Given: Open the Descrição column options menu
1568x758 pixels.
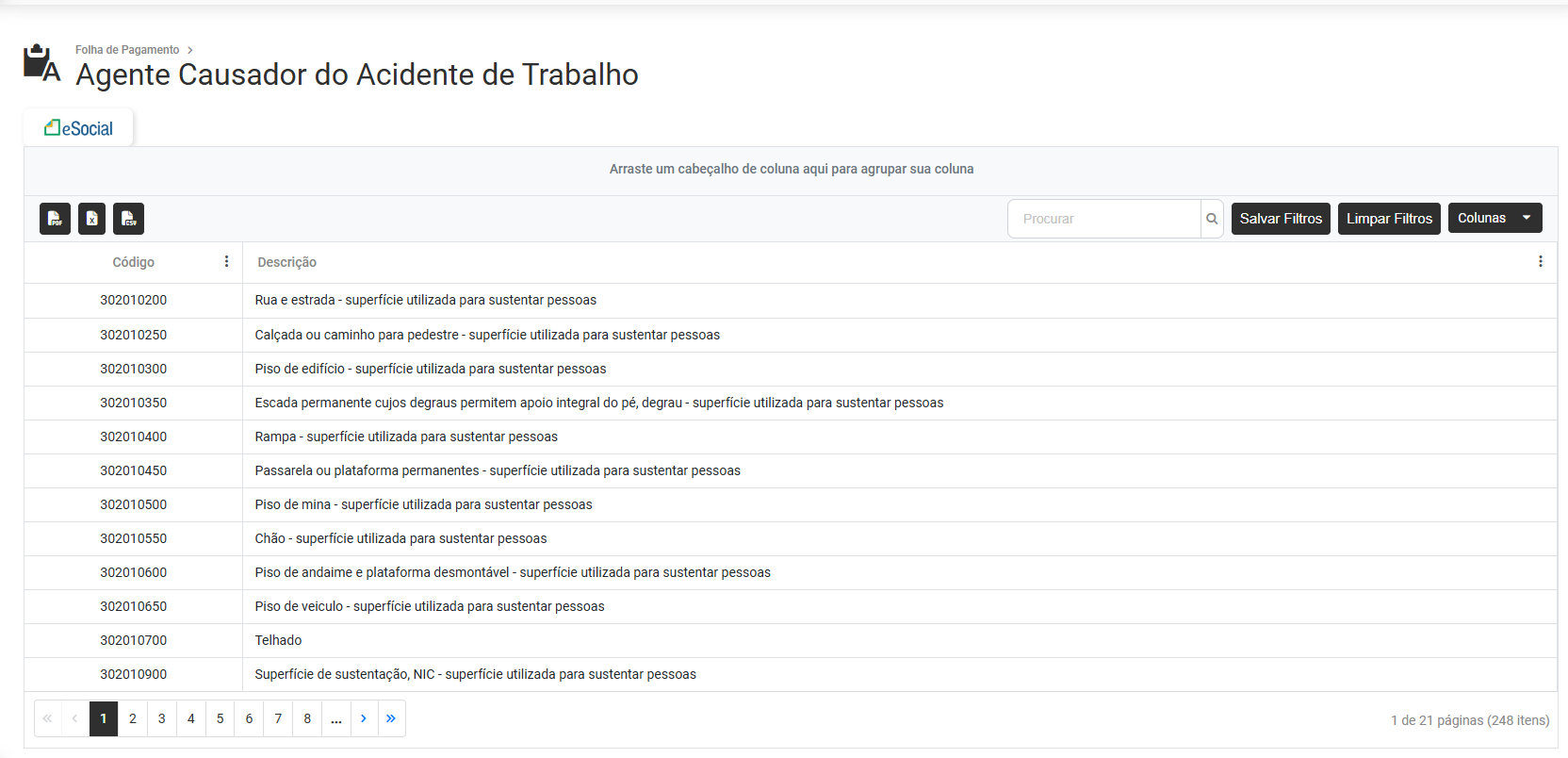Looking at the screenshot, I should (x=1540, y=261).
